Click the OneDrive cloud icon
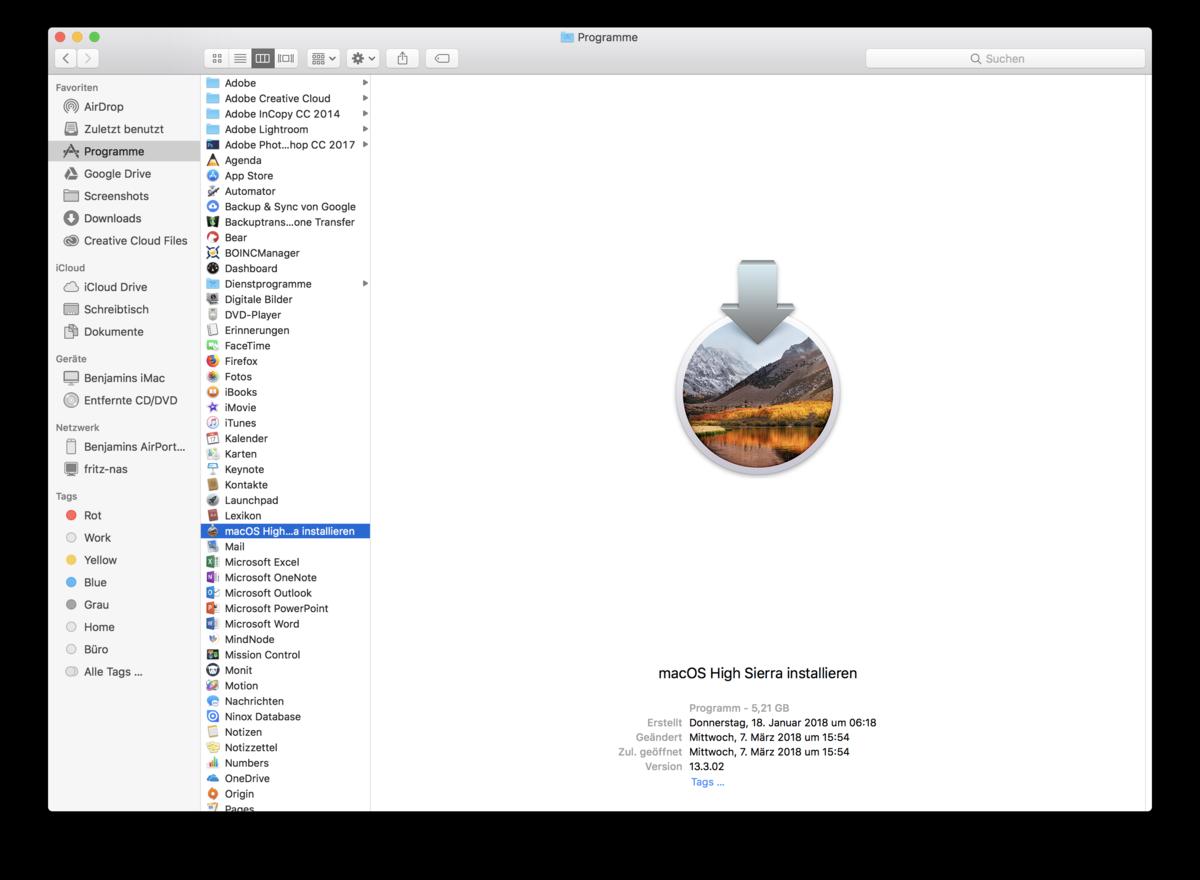Viewport: 1200px width, 880px height. (x=213, y=778)
